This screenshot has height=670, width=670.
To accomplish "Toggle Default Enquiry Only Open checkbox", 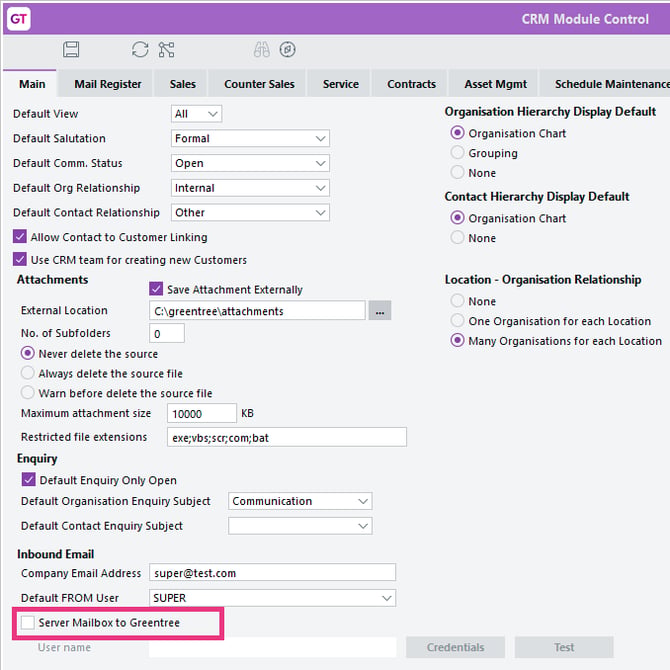I will (x=29, y=479).
